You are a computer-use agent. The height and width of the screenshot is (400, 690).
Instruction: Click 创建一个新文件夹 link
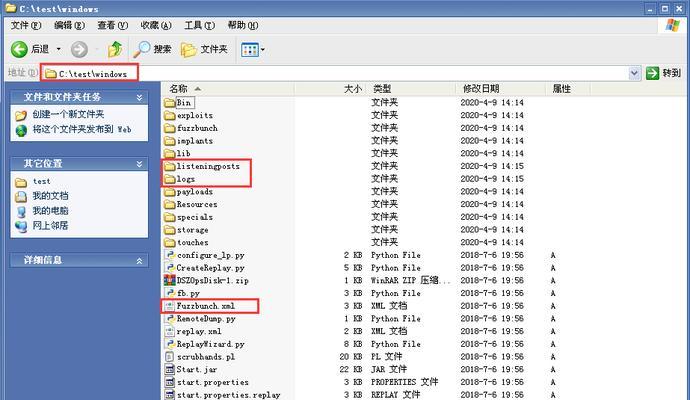pos(68,114)
